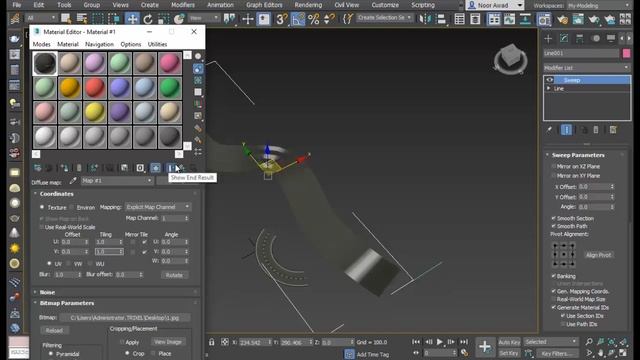Viewport: 640px width, 360px height.
Task: Go to the start frame
Action: pyautogui.click(x=416, y=342)
